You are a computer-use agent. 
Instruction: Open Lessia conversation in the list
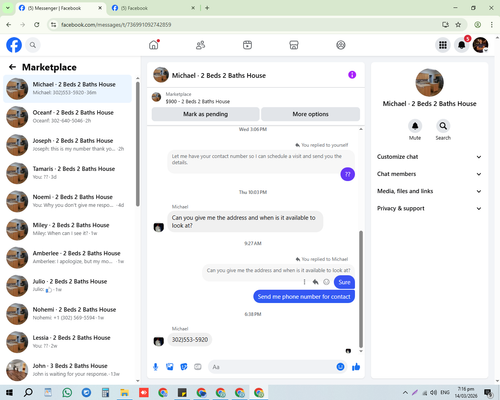68,342
